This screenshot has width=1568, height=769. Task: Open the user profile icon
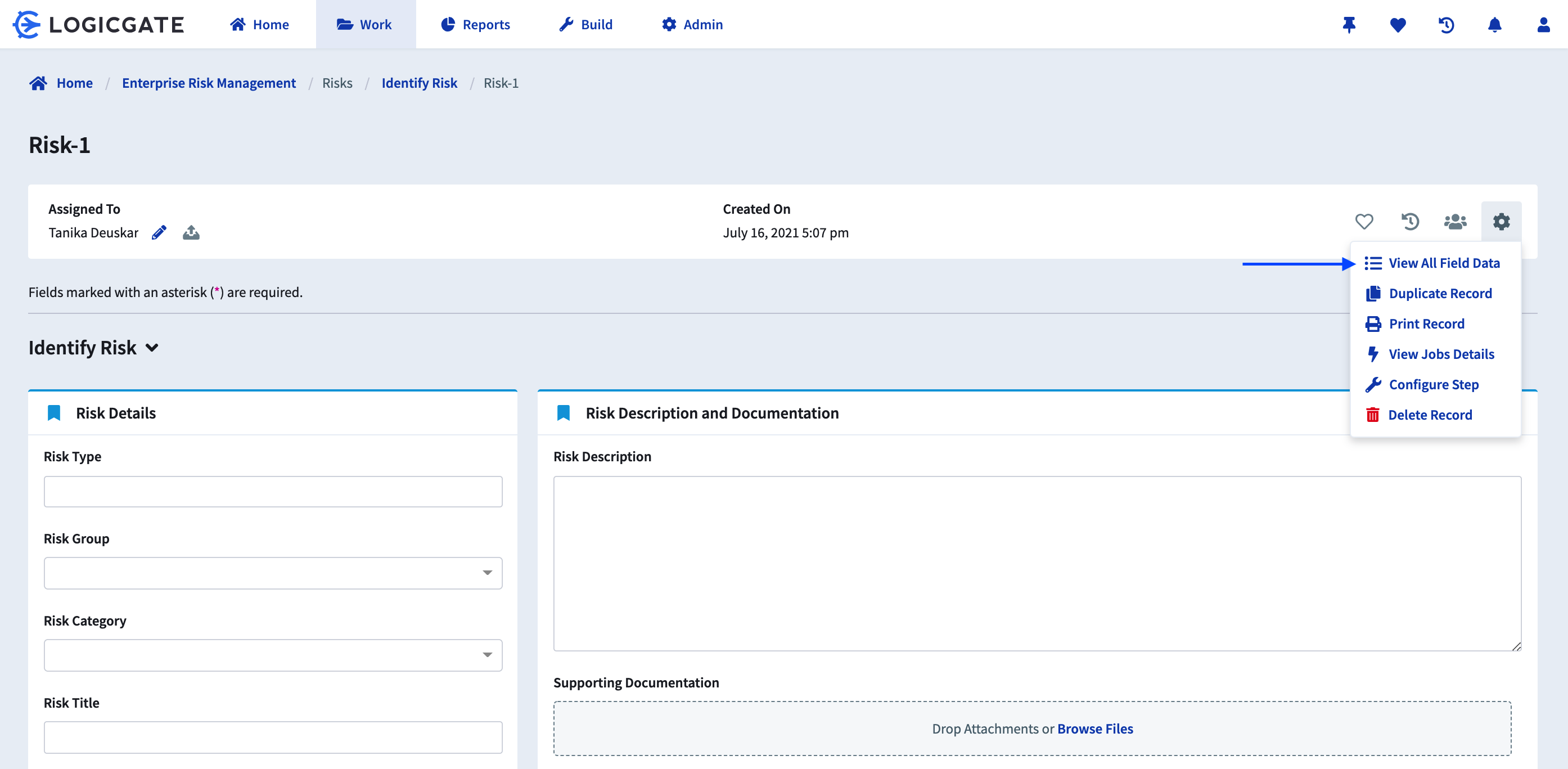point(1543,24)
